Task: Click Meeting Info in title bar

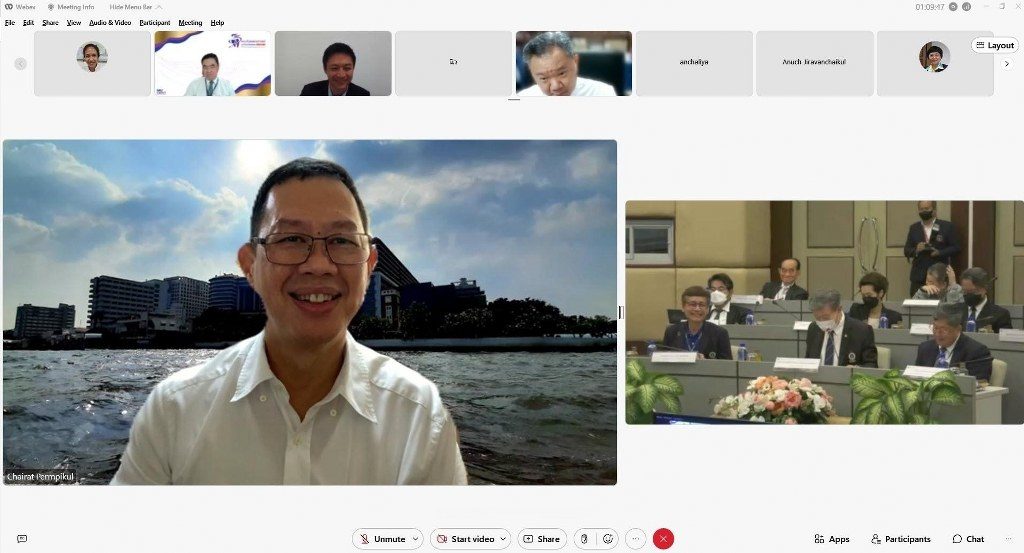Action: point(70,7)
